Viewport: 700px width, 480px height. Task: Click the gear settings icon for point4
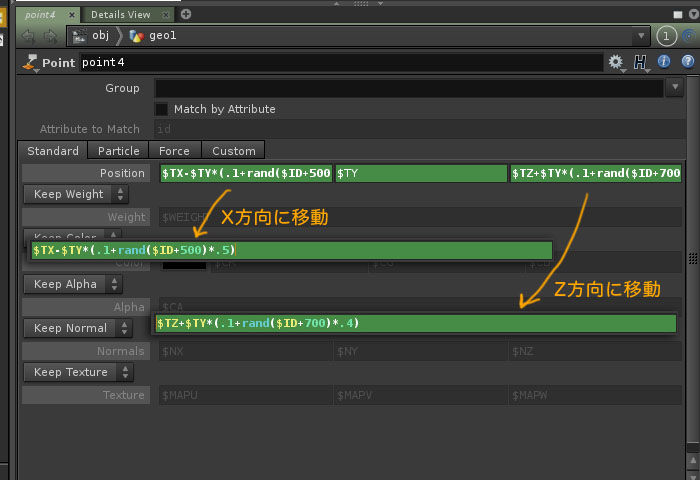click(615, 63)
